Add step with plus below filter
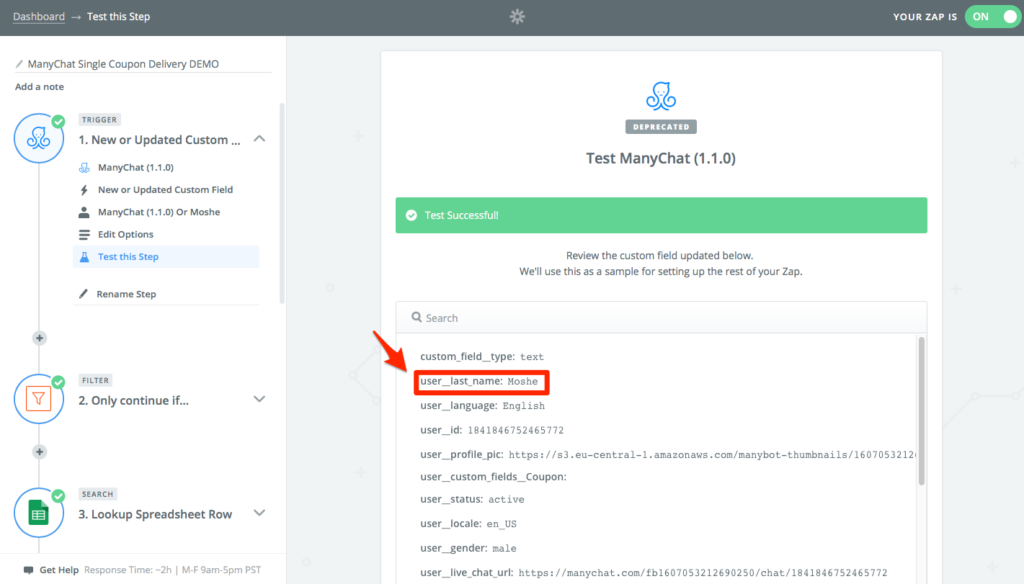The height and width of the screenshot is (584, 1024). point(39,451)
